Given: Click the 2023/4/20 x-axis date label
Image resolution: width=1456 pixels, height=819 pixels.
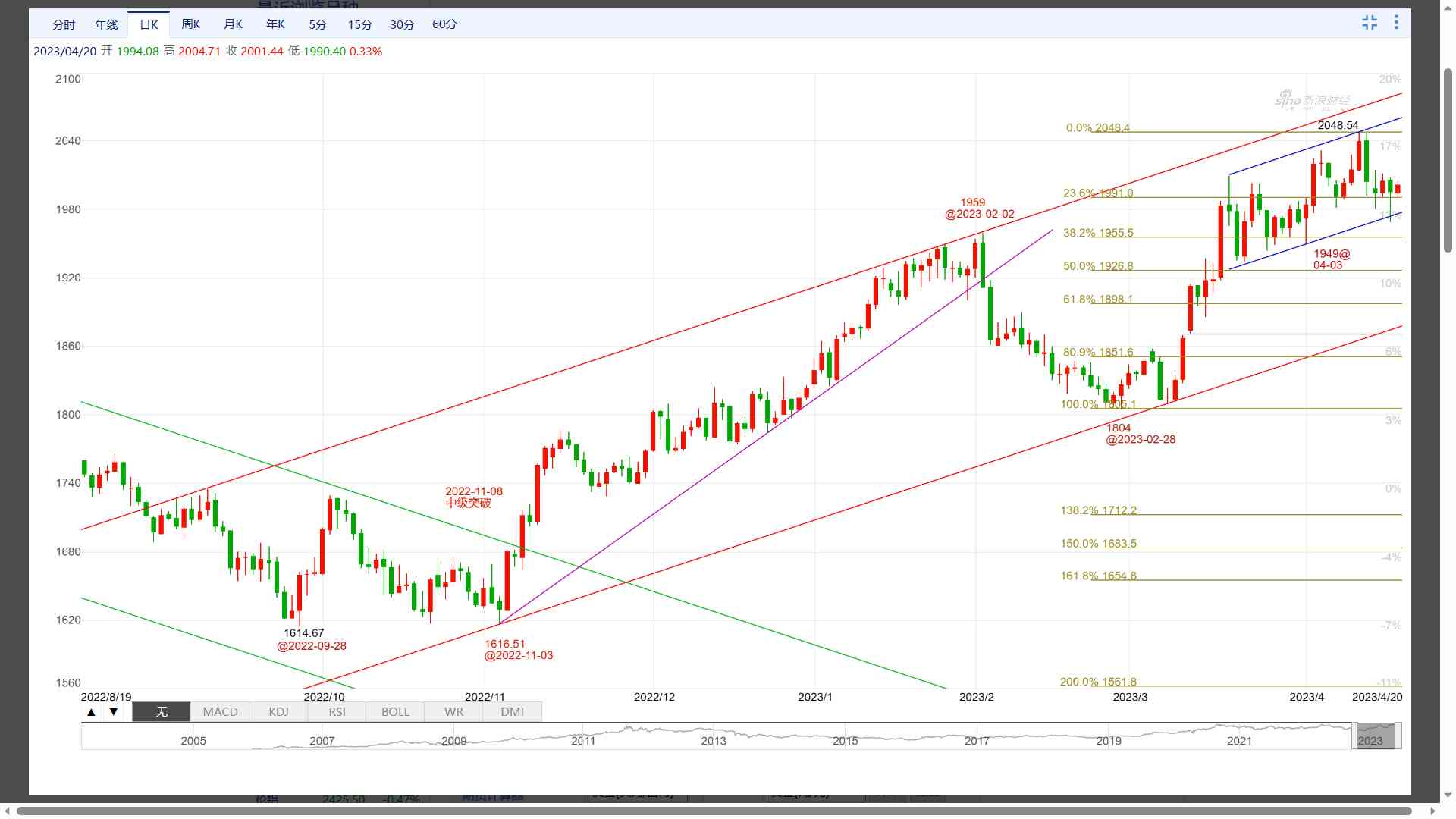Looking at the screenshot, I should 1377,697.
